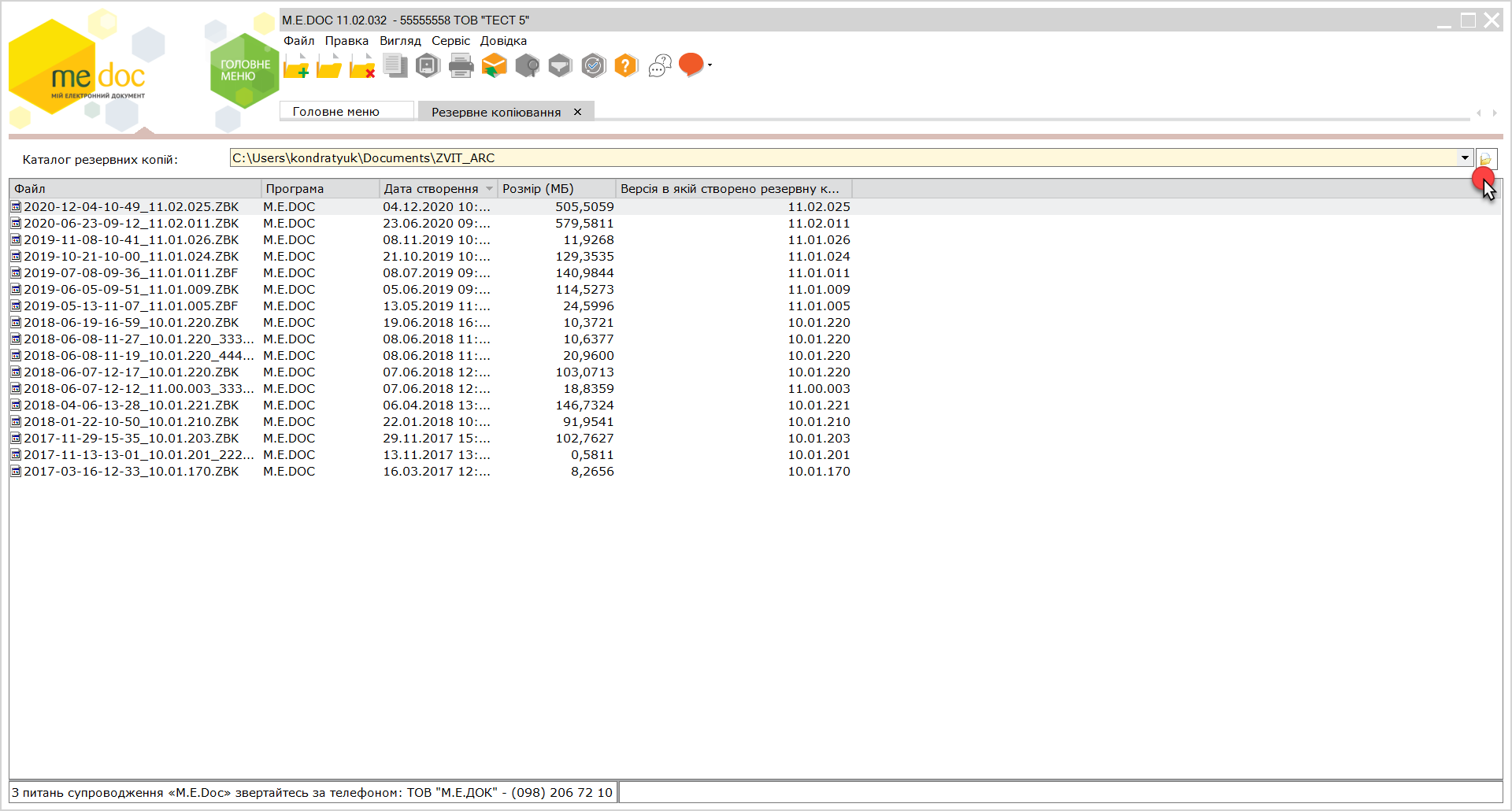Open help via the orange question mark icon
This screenshot has width=1512, height=811.
626,66
